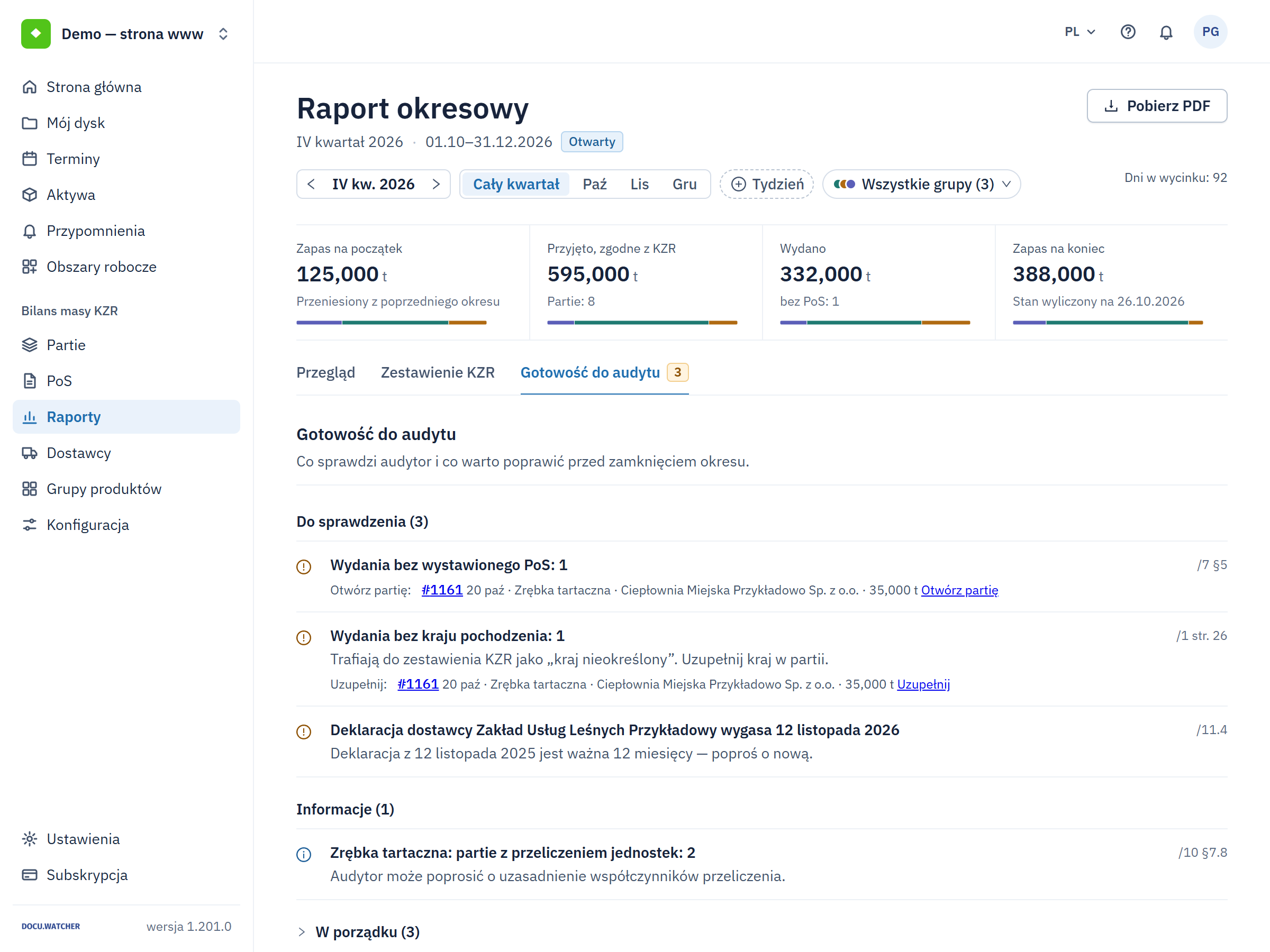Open Obszary robocze in sidebar

pyautogui.click(x=126, y=267)
